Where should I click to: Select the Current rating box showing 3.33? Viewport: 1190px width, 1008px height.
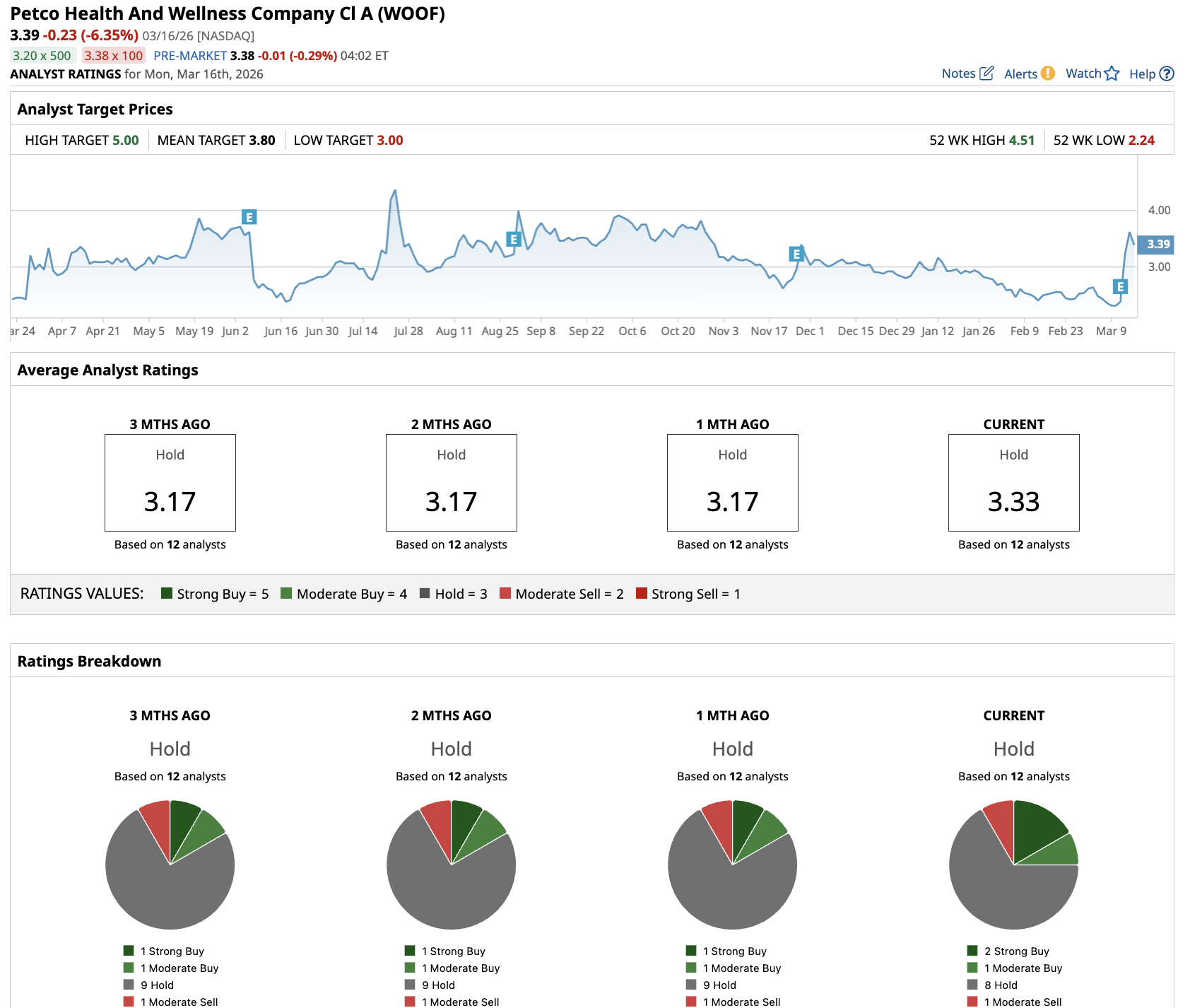tap(1013, 483)
